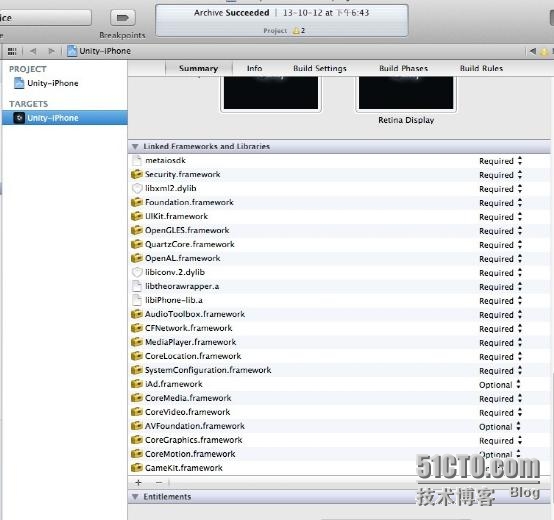
Task: Click the warning triangle in the status display
Action: (296, 31)
